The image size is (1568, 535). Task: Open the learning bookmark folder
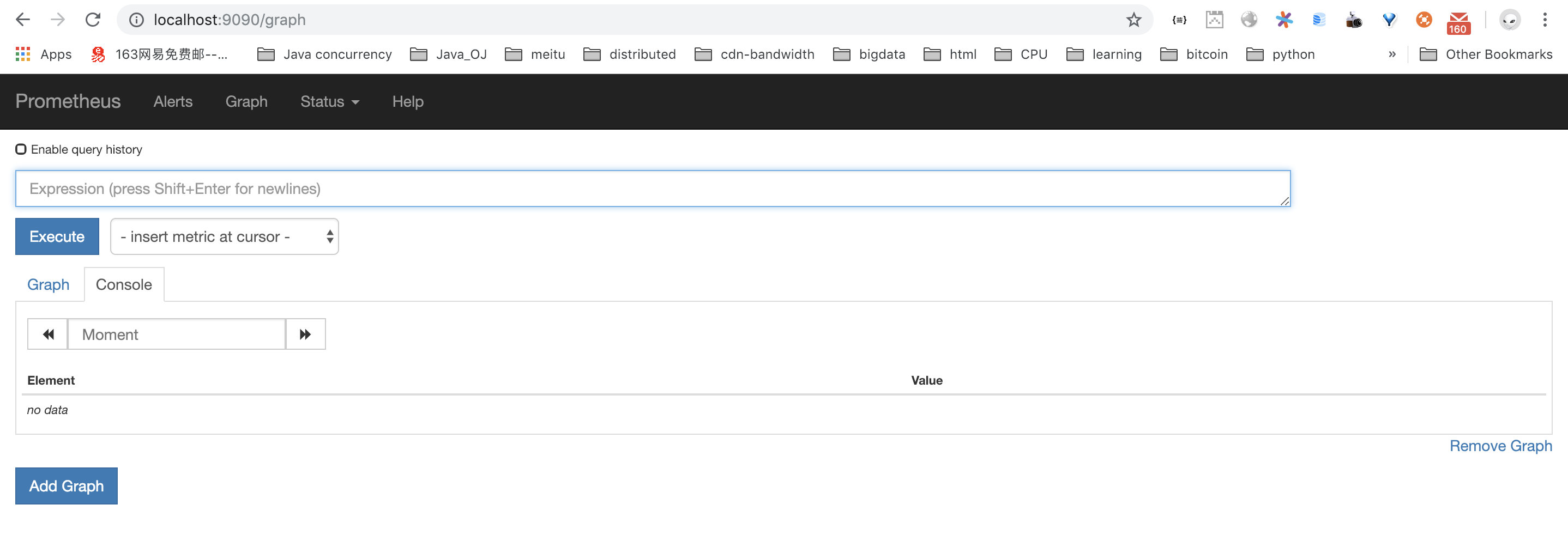coord(1104,54)
